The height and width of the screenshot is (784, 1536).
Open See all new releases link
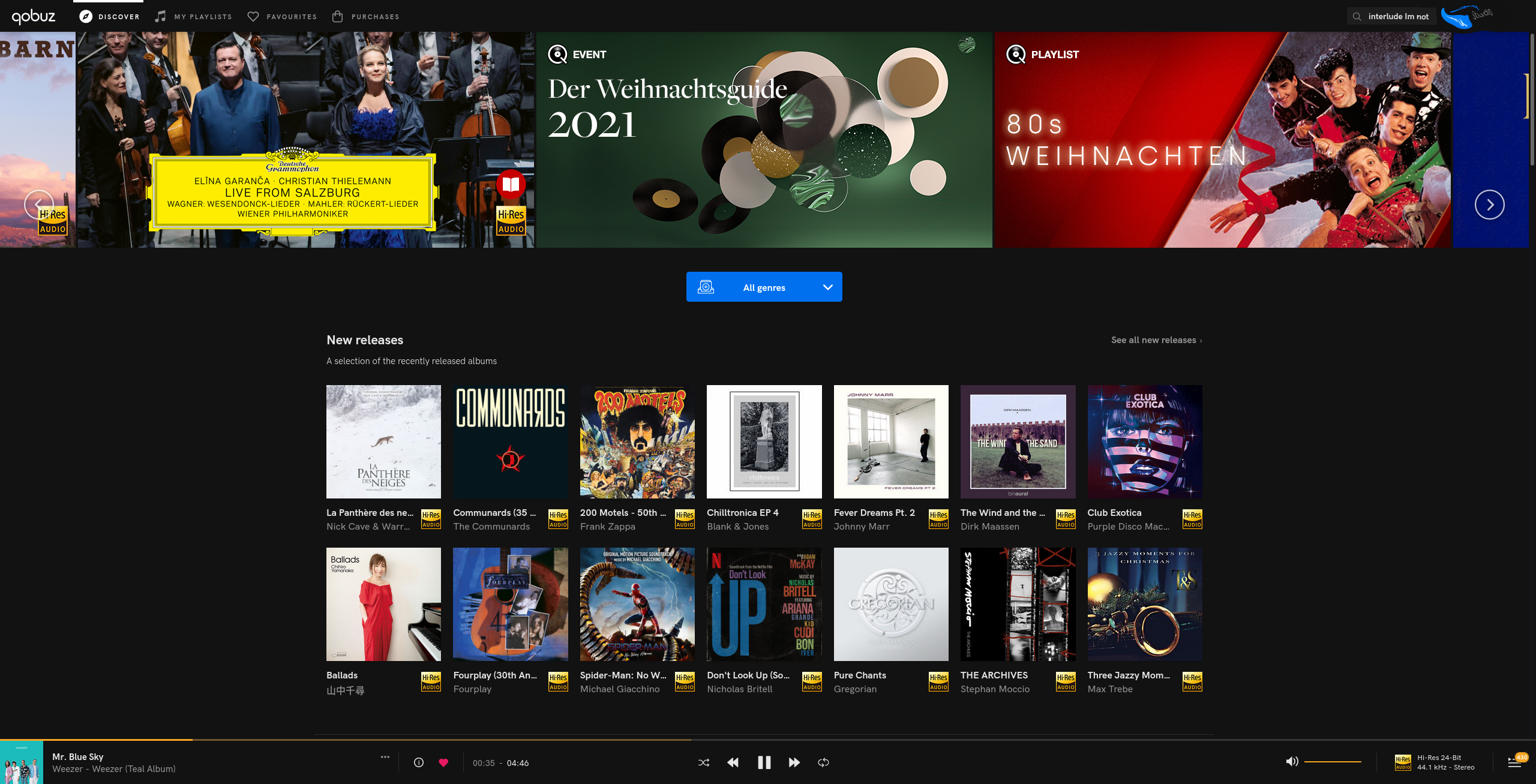1156,340
